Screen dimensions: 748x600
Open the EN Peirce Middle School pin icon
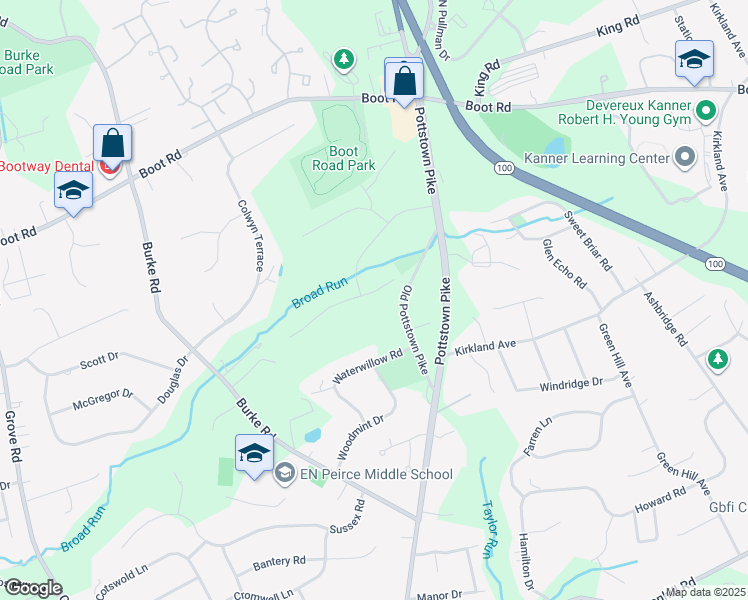[285, 474]
